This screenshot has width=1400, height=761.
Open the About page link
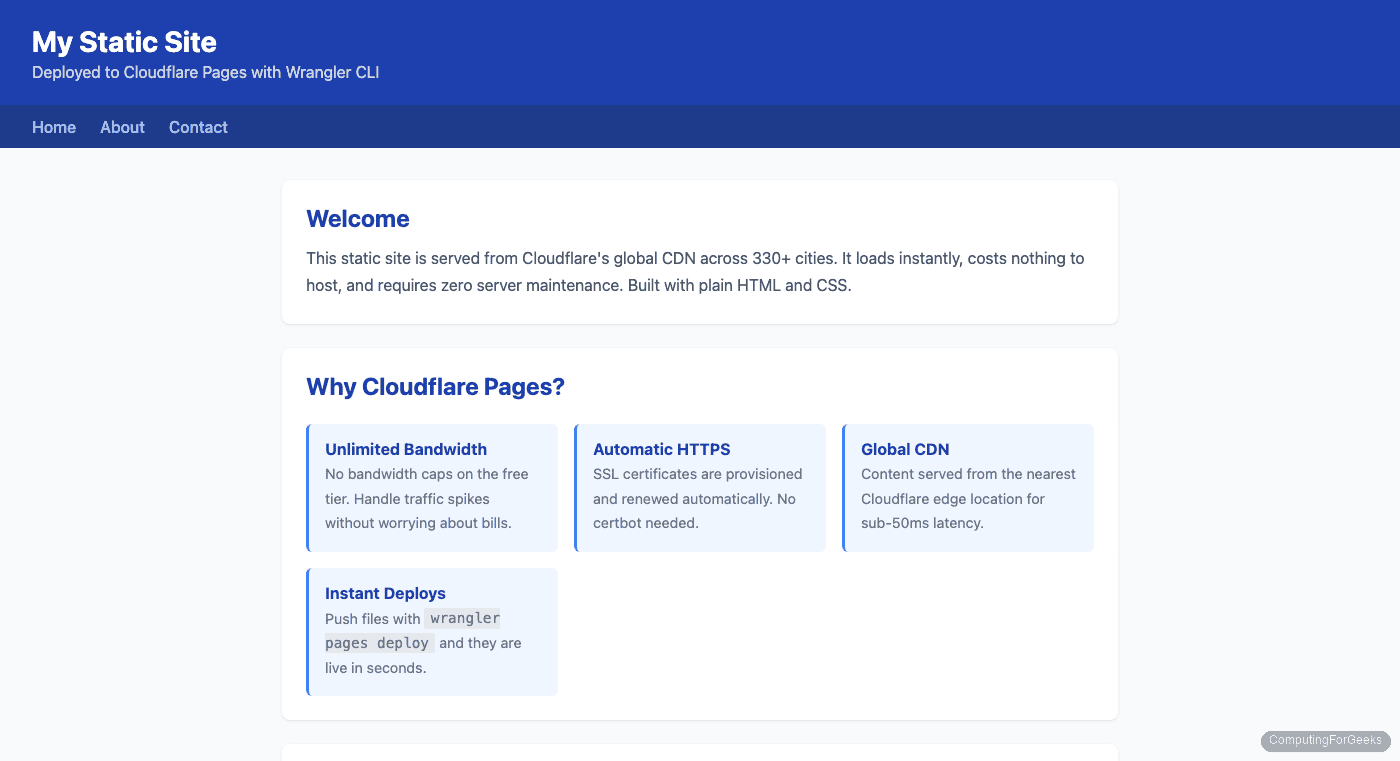(x=122, y=127)
